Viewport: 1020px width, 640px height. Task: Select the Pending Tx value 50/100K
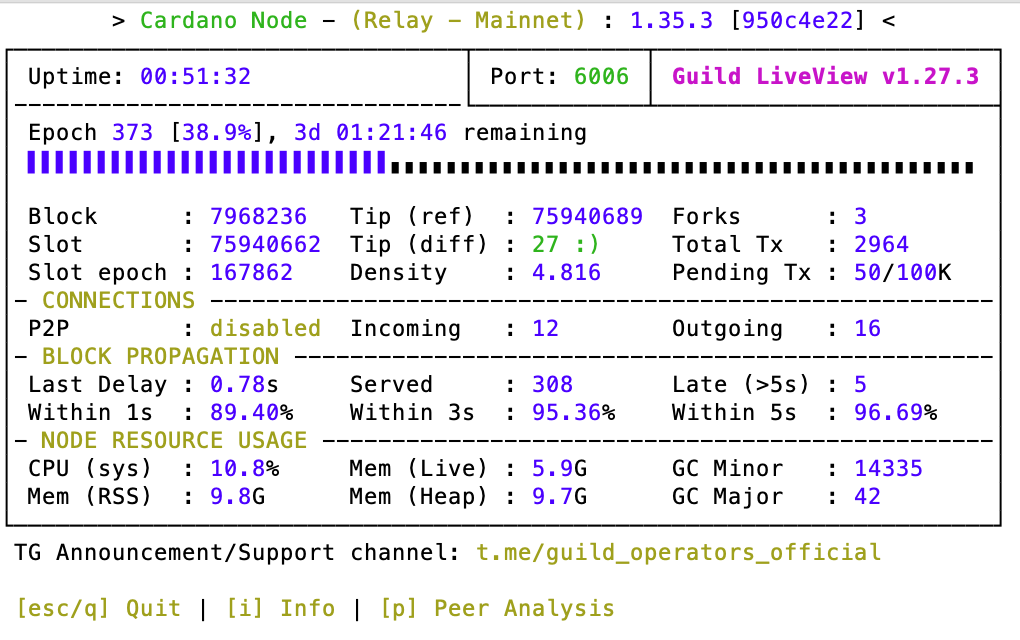(x=902, y=273)
